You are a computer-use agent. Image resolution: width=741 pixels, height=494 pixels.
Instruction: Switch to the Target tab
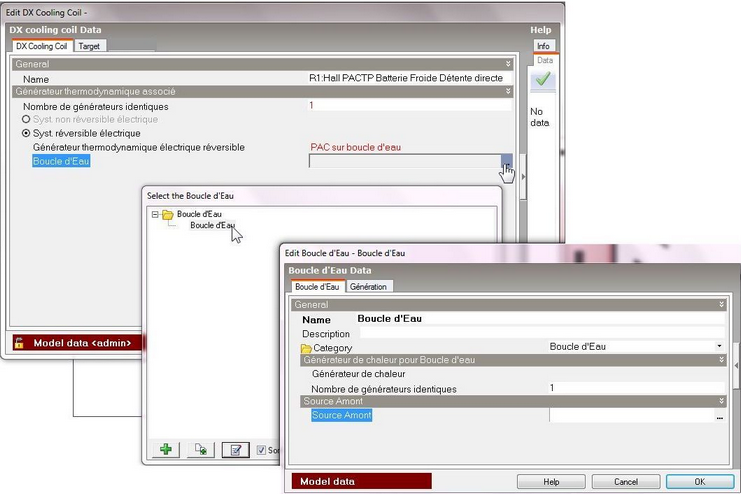point(90,46)
